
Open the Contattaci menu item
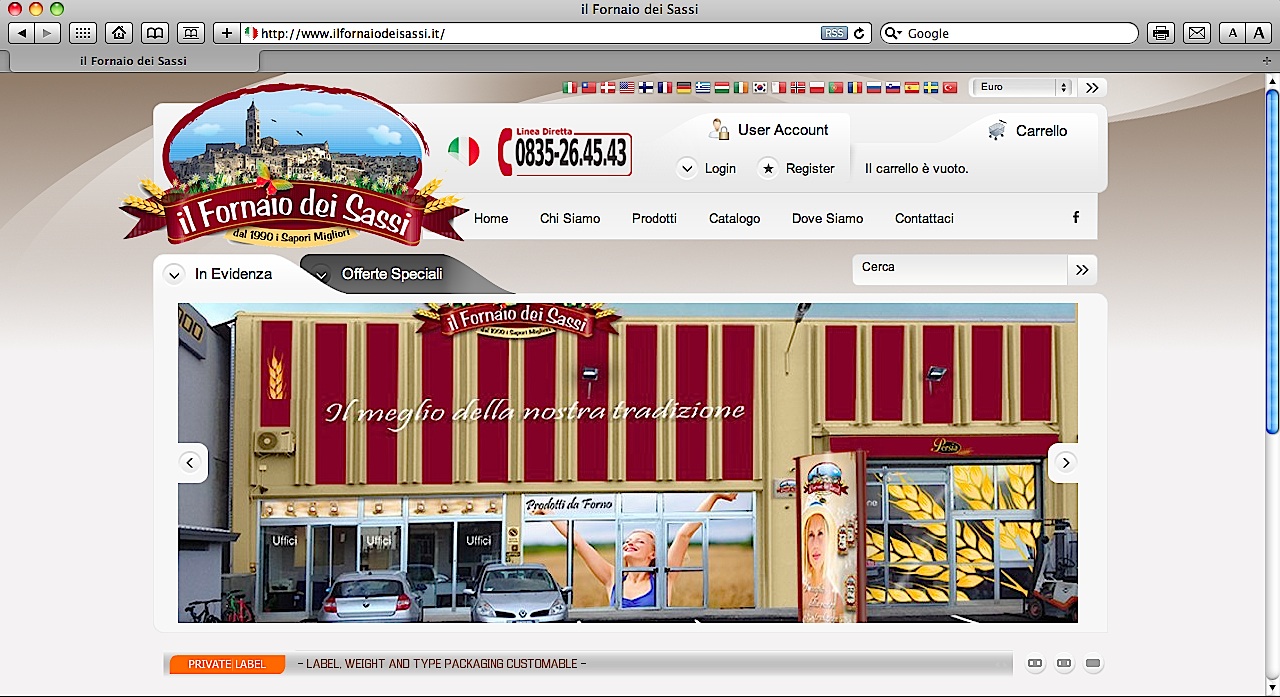tap(924, 218)
